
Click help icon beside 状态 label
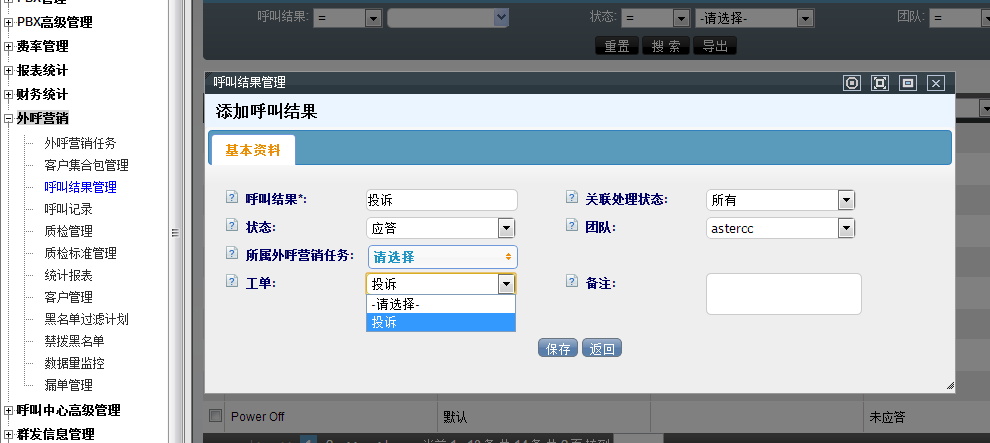[233, 227]
